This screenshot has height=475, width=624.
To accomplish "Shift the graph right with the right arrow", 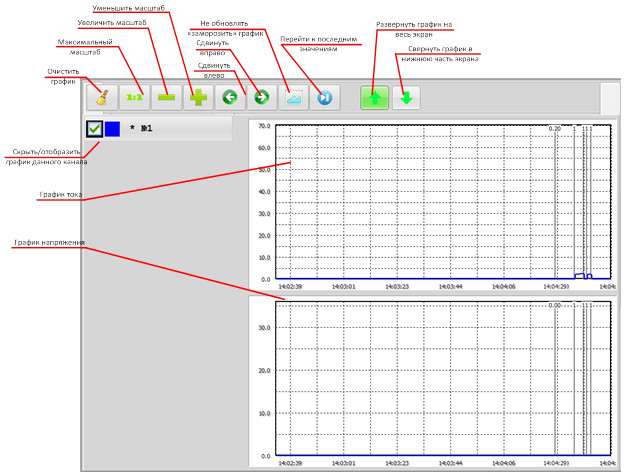I will click(261, 97).
